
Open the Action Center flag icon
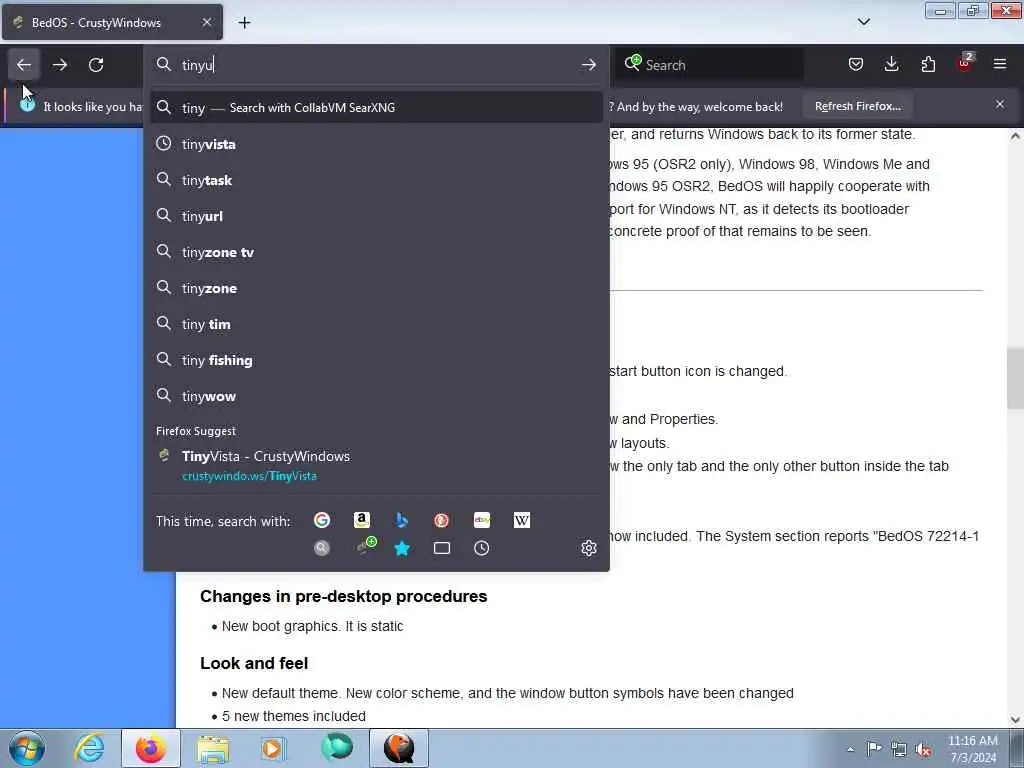873,748
